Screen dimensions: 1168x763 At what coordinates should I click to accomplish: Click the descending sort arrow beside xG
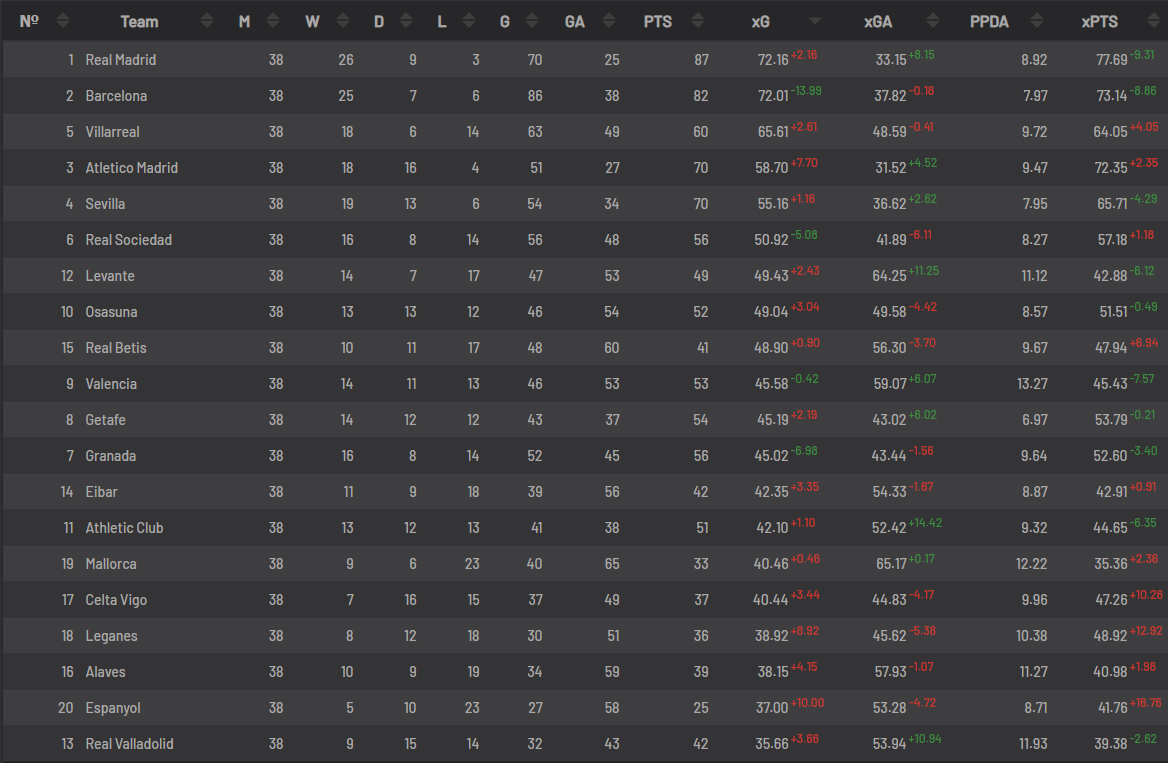[x=815, y=21]
